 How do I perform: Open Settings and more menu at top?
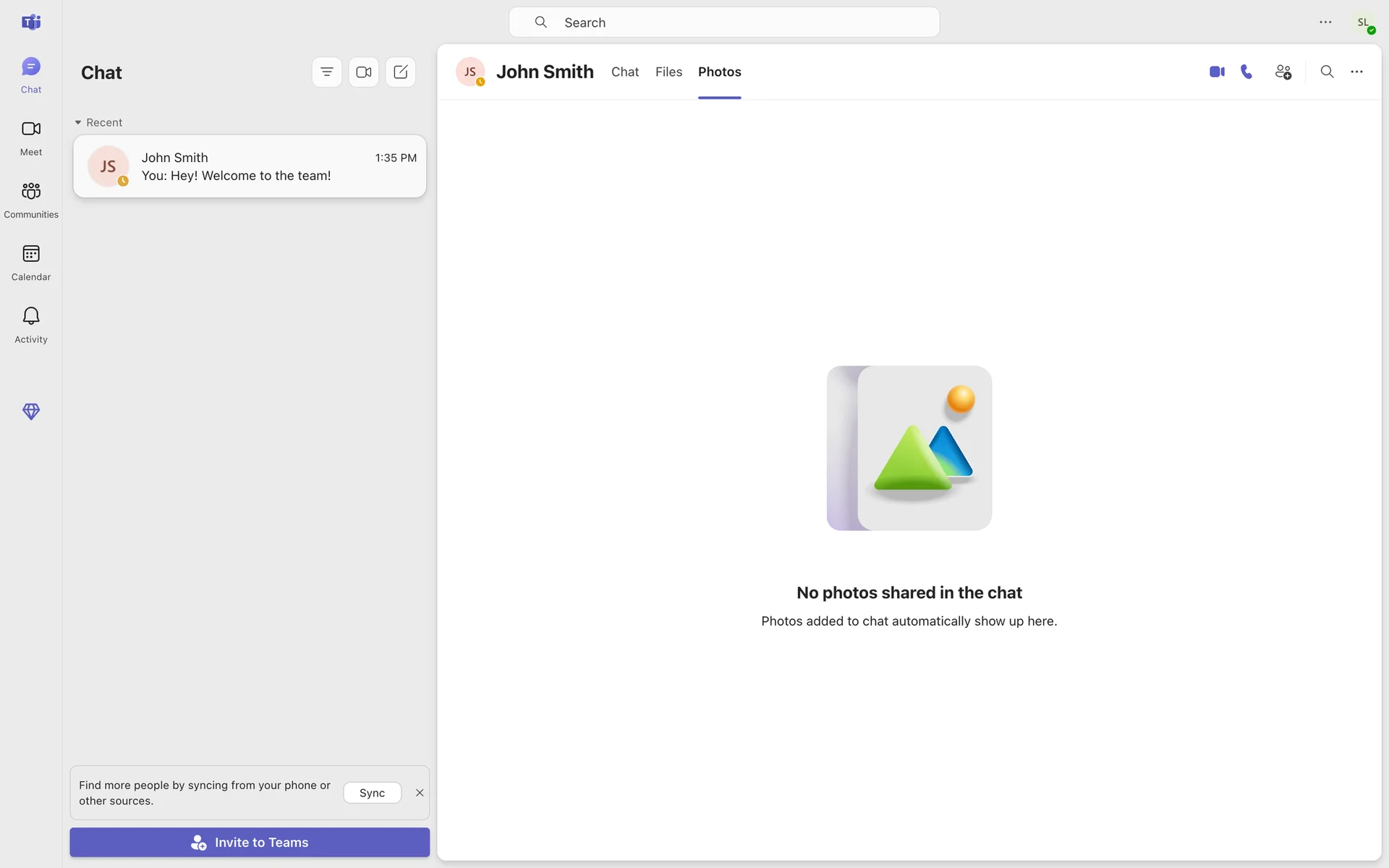pos(1325,22)
